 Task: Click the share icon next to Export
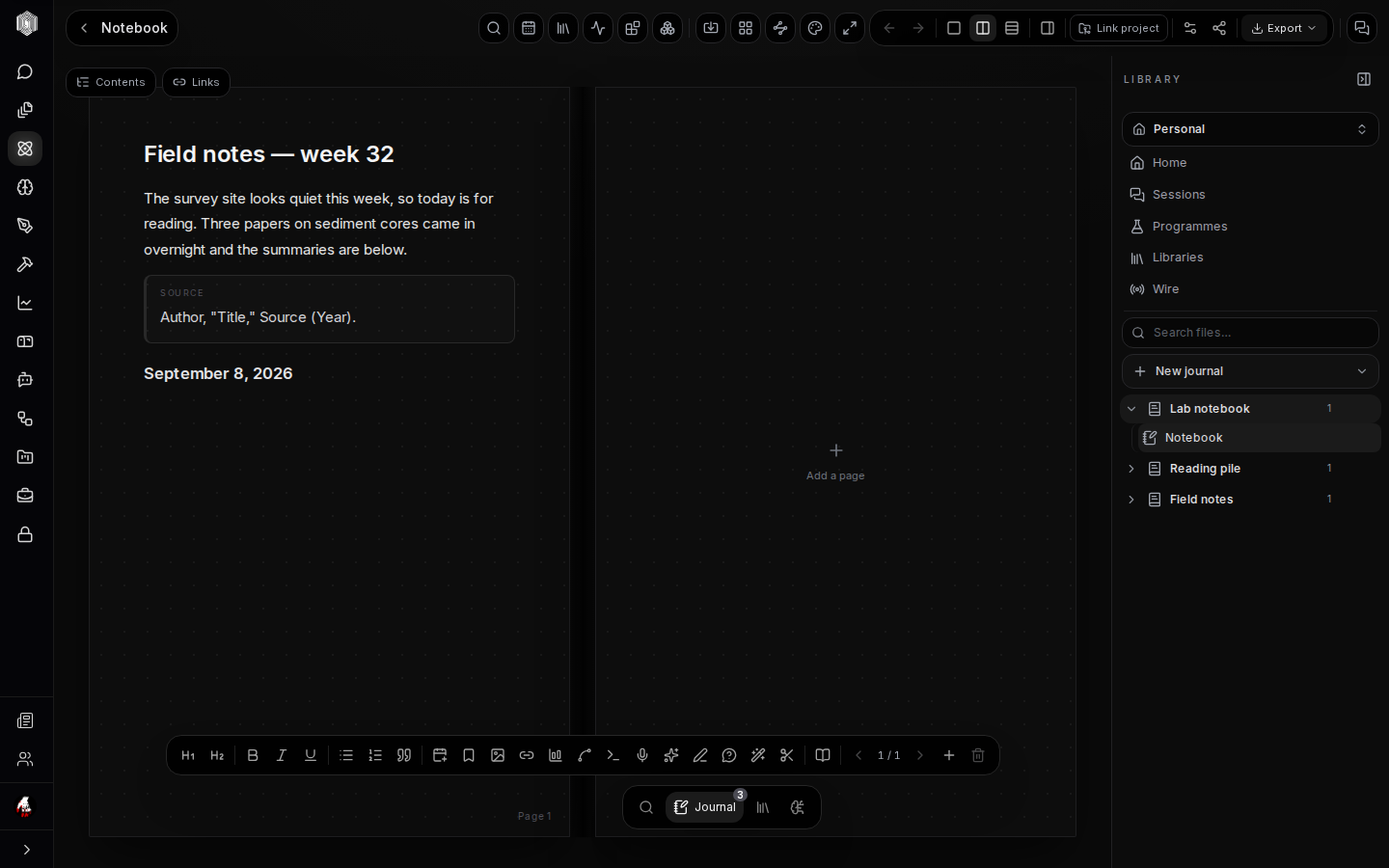click(x=1219, y=28)
